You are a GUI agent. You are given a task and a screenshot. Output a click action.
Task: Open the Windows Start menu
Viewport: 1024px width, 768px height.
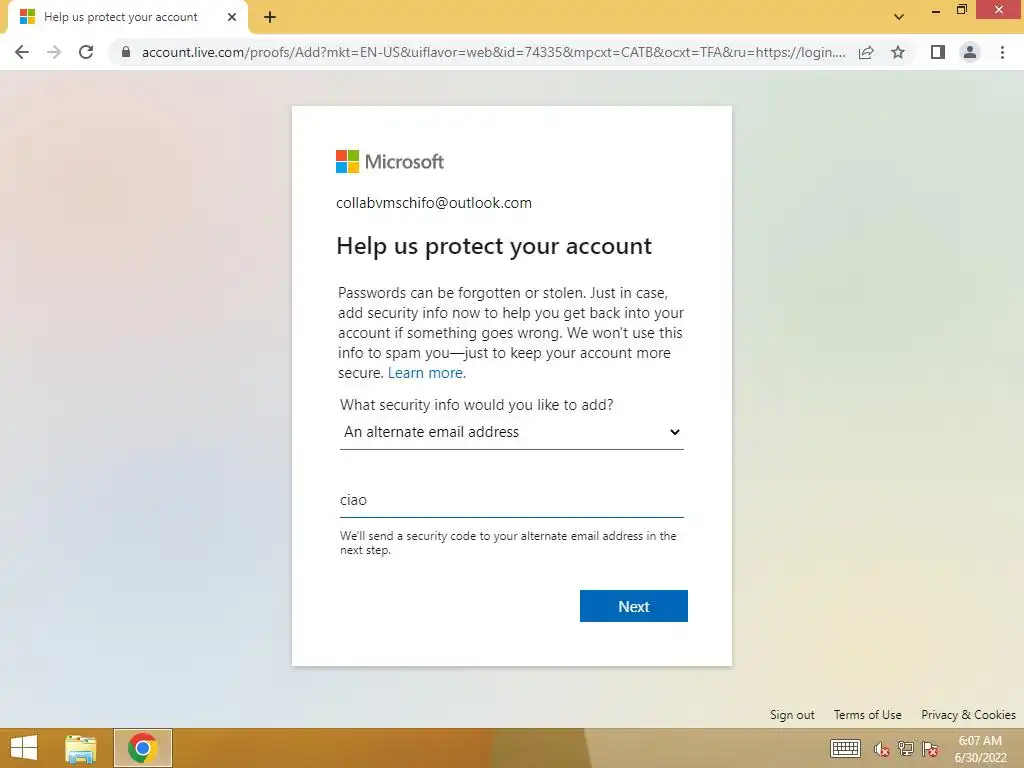[24, 748]
